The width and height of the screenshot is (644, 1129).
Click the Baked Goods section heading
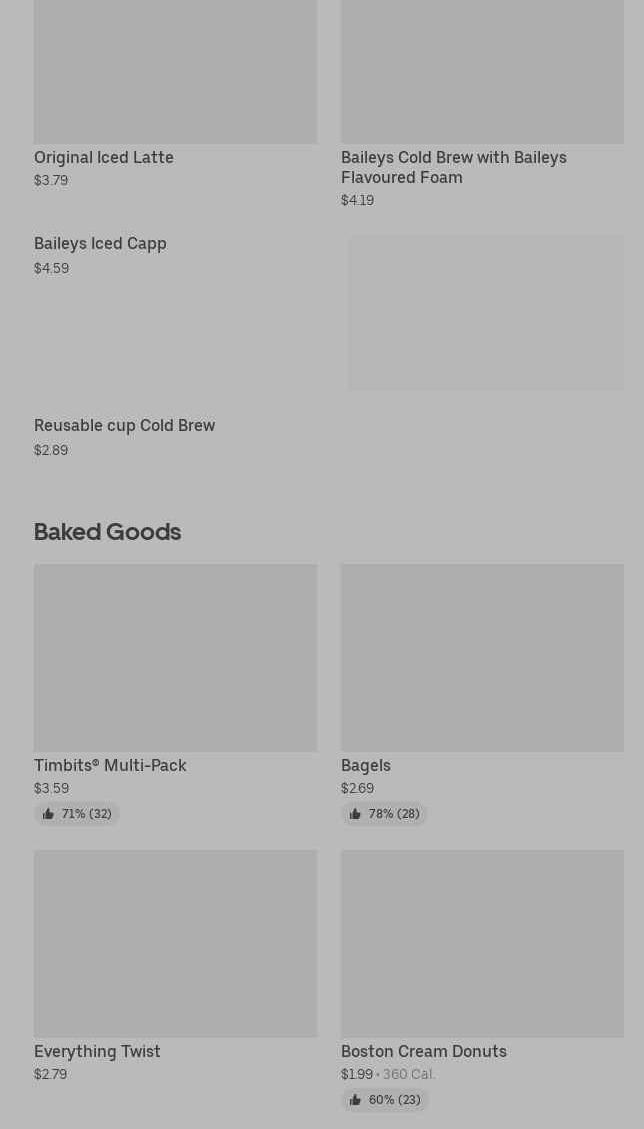[107, 531]
